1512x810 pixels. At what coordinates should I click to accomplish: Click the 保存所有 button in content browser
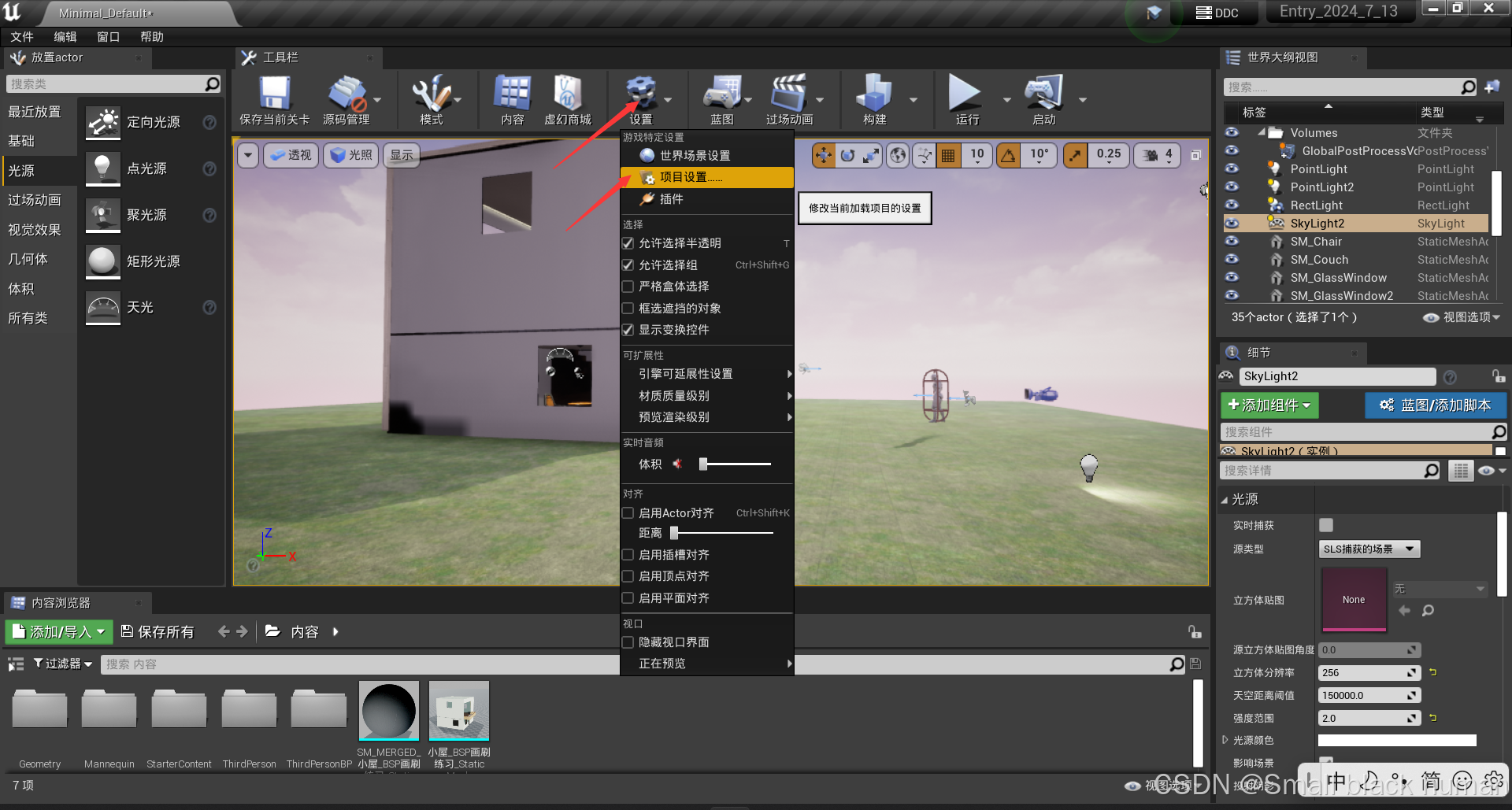pos(157,631)
